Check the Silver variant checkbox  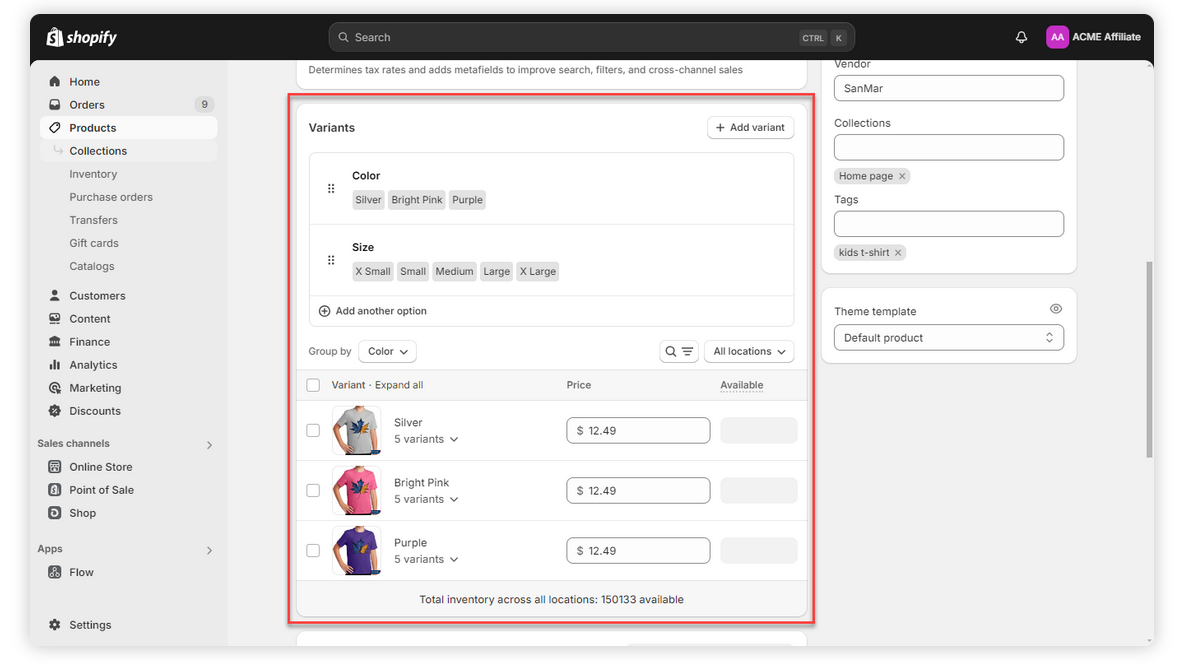coord(313,431)
